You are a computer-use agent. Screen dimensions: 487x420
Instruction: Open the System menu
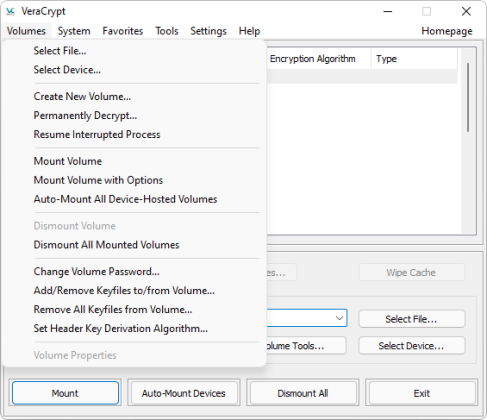[74, 31]
